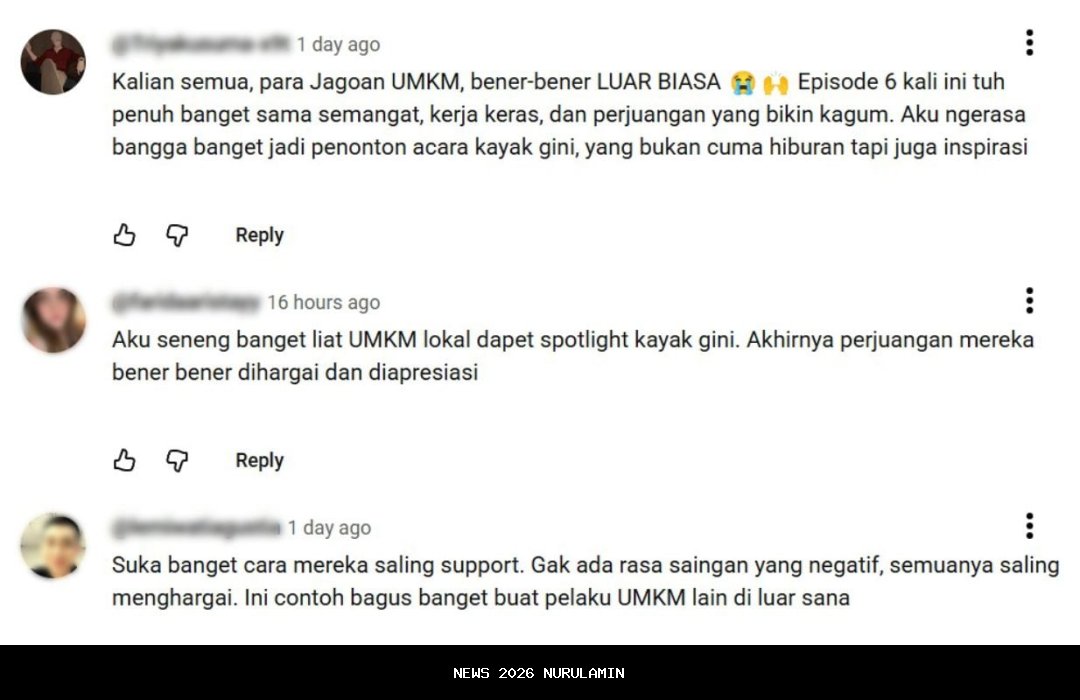The height and width of the screenshot is (700, 1080).
Task: Select the comment text starting Suka banget cara mereka
Action: point(585,581)
